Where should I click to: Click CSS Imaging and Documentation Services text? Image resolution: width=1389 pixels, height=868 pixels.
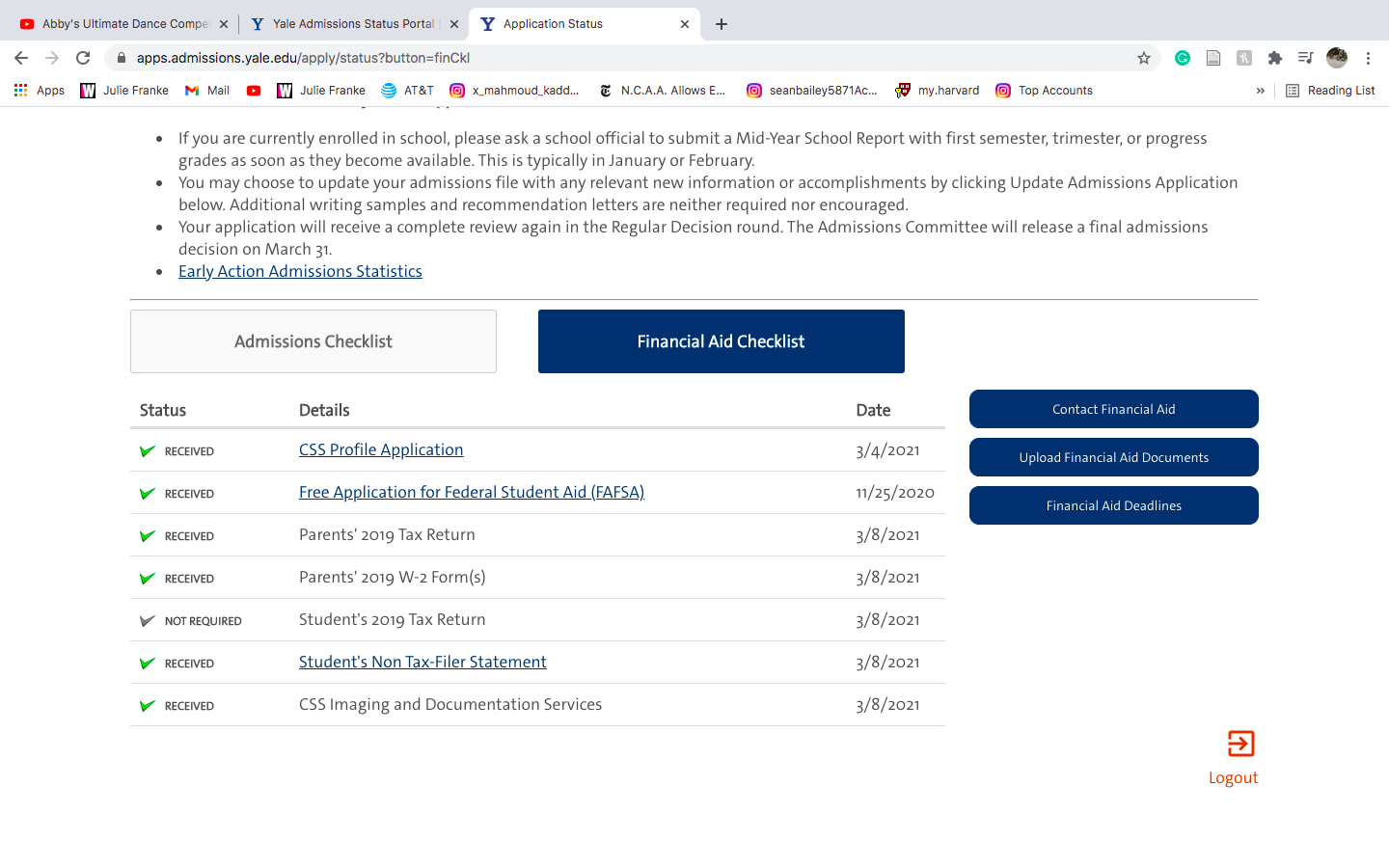pyautogui.click(x=450, y=704)
